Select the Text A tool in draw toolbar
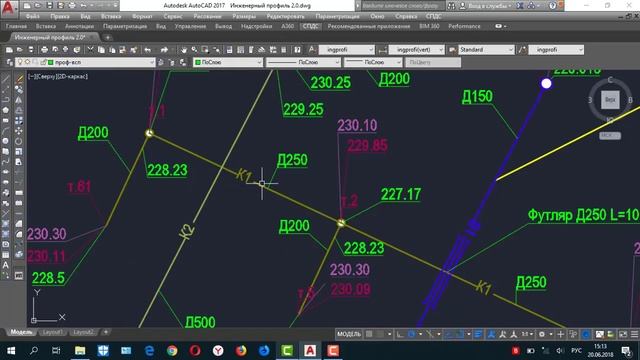The height and width of the screenshot is (360, 640). pos(6,265)
